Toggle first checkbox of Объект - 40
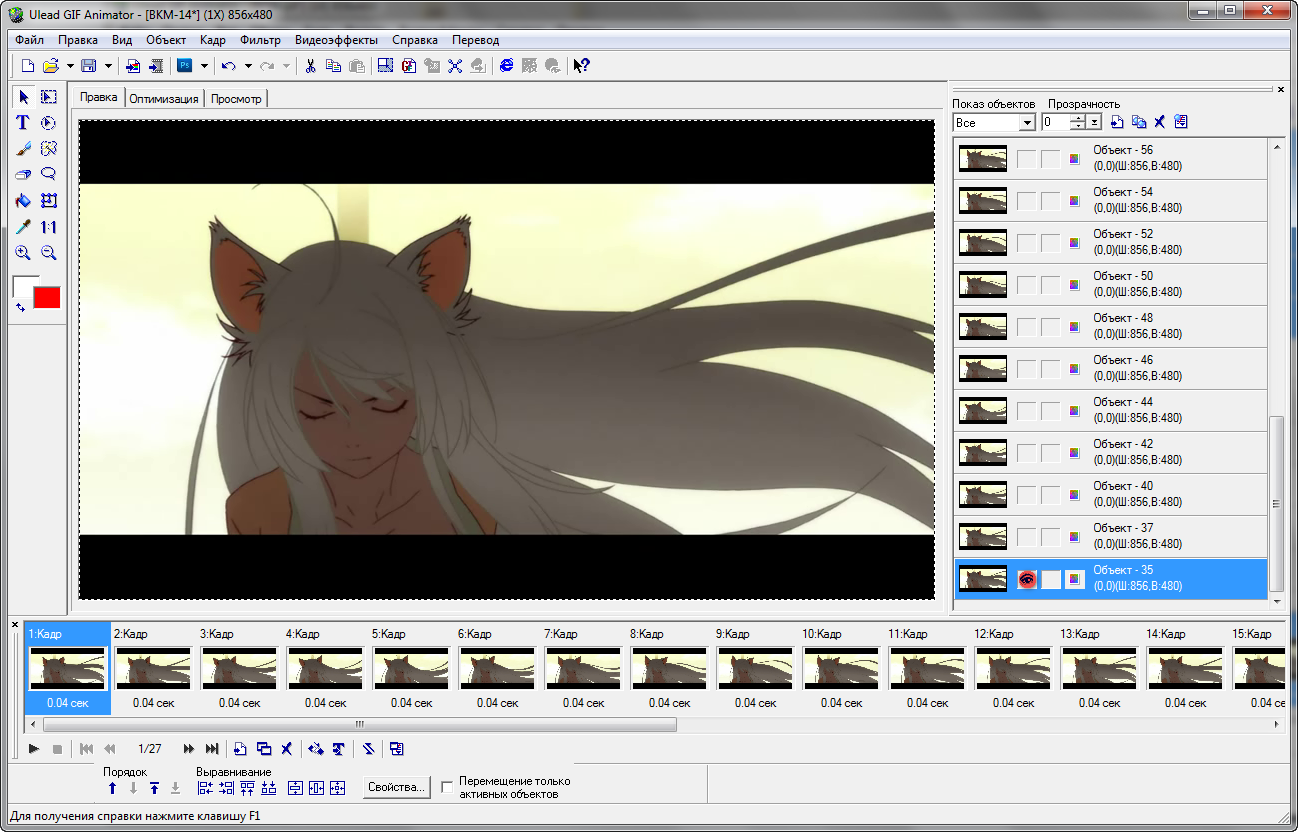The width and height of the screenshot is (1298, 832). [x=1027, y=495]
